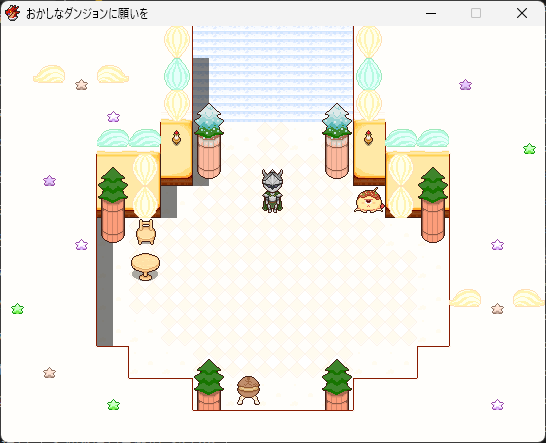Click the round brown creature at the entrance
The image size is (546, 443).
click(248, 390)
